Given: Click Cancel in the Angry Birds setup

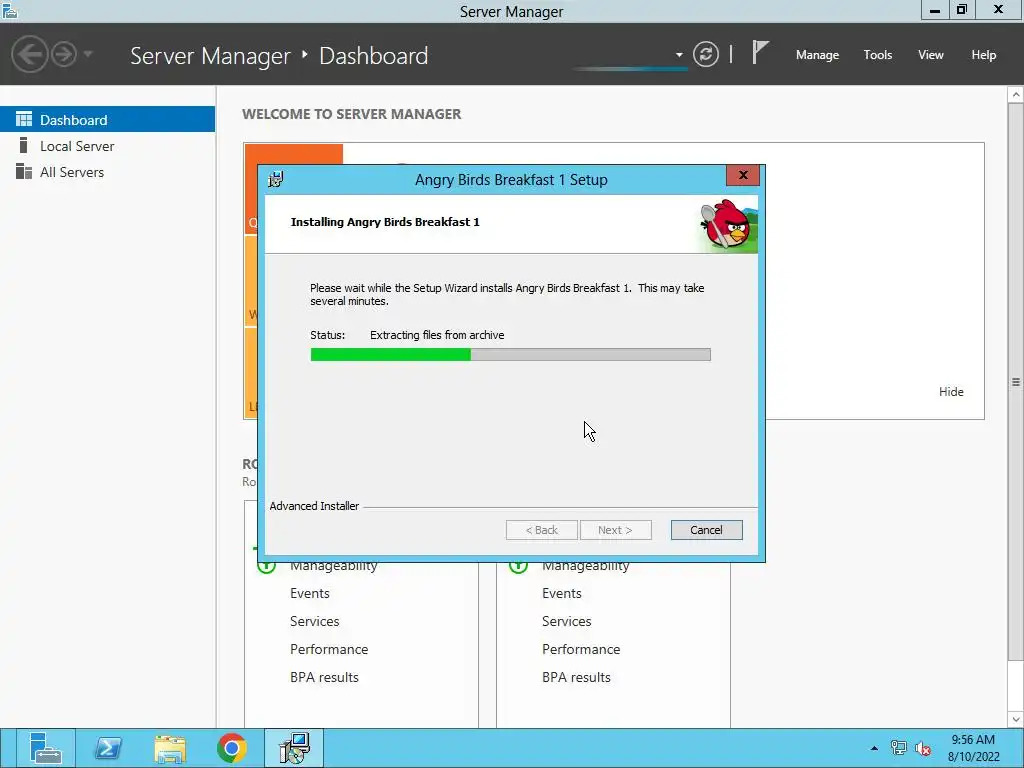Looking at the screenshot, I should (706, 530).
